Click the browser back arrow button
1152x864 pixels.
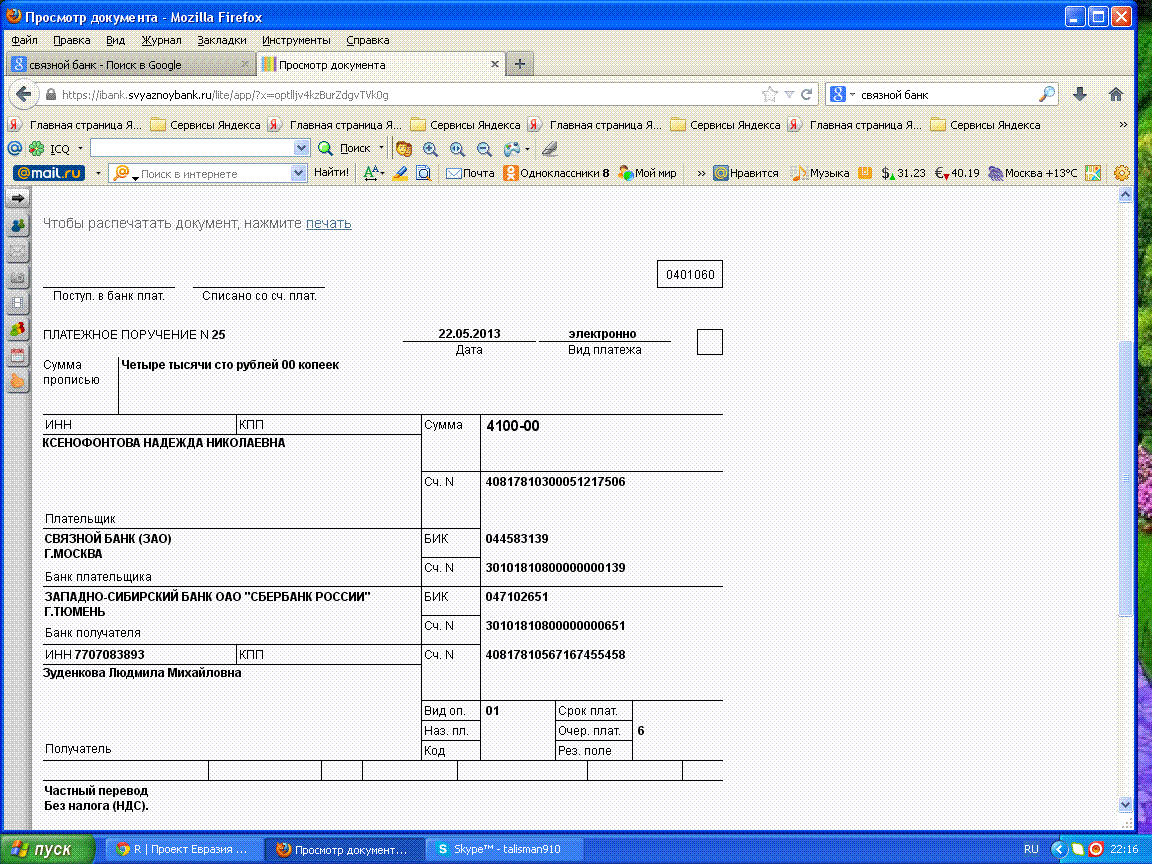pos(24,94)
